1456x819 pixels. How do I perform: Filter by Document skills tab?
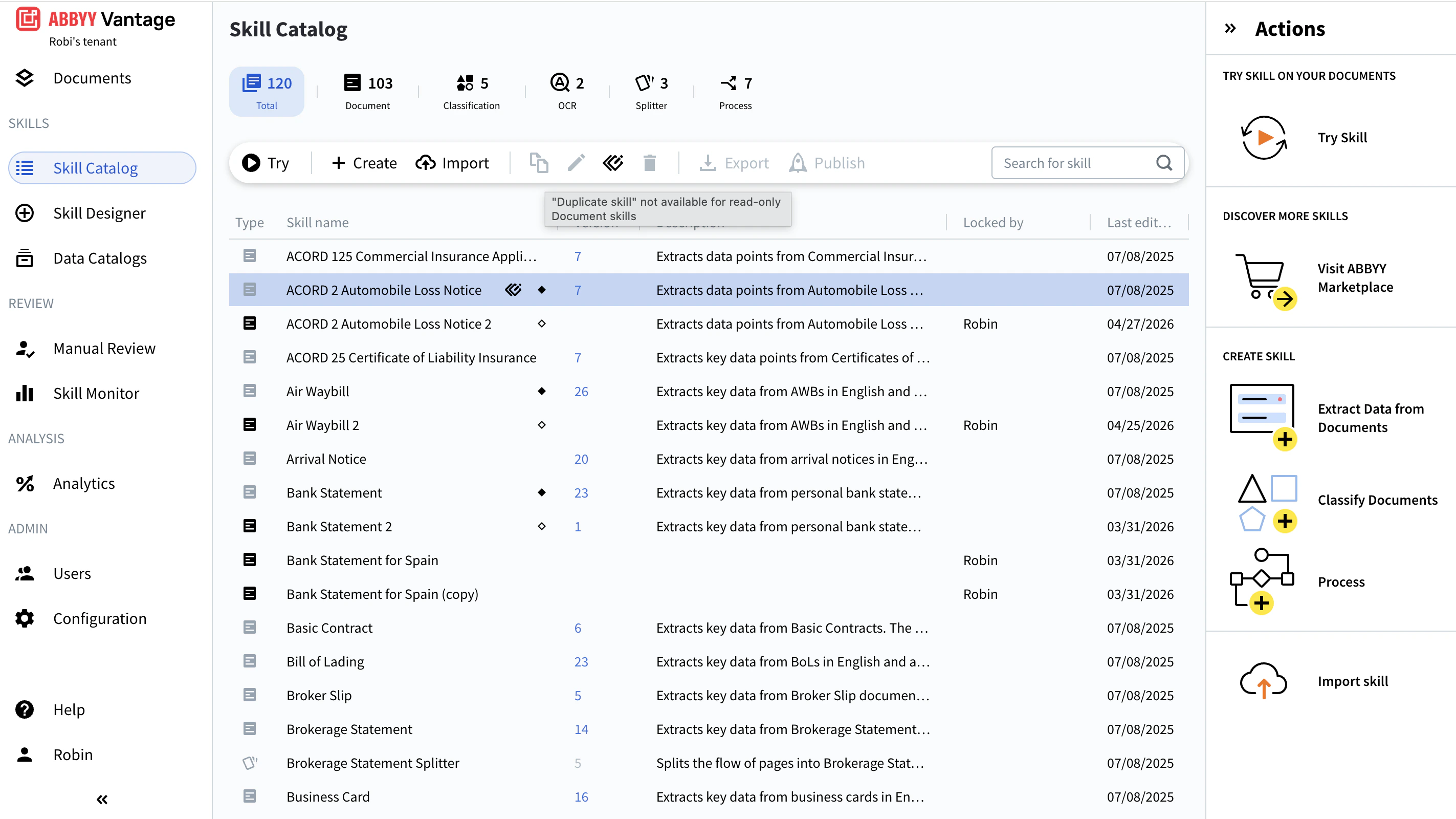coord(368,92)
